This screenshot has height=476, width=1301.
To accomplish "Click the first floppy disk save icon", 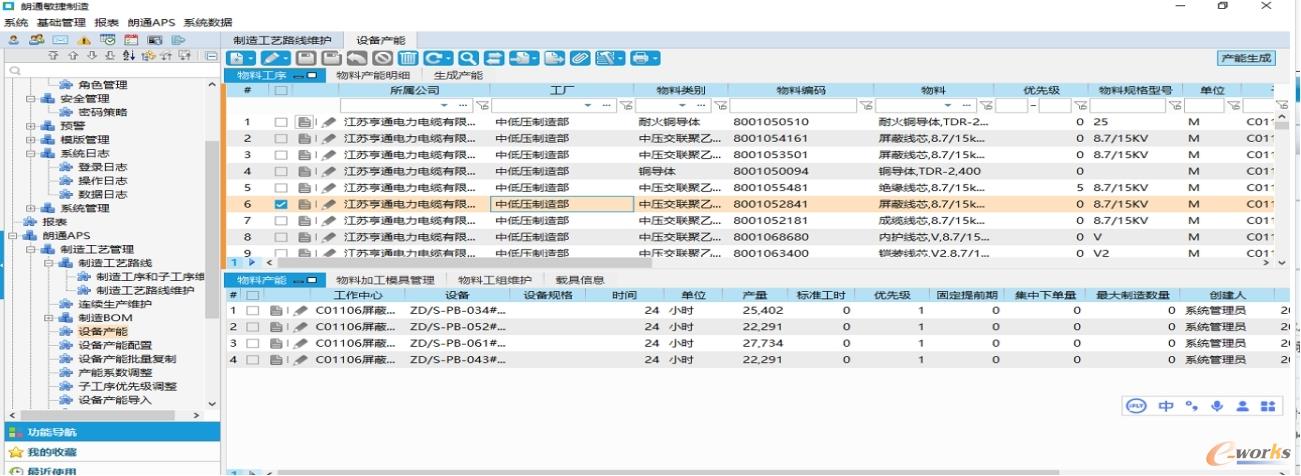I will tap(306, 58).
